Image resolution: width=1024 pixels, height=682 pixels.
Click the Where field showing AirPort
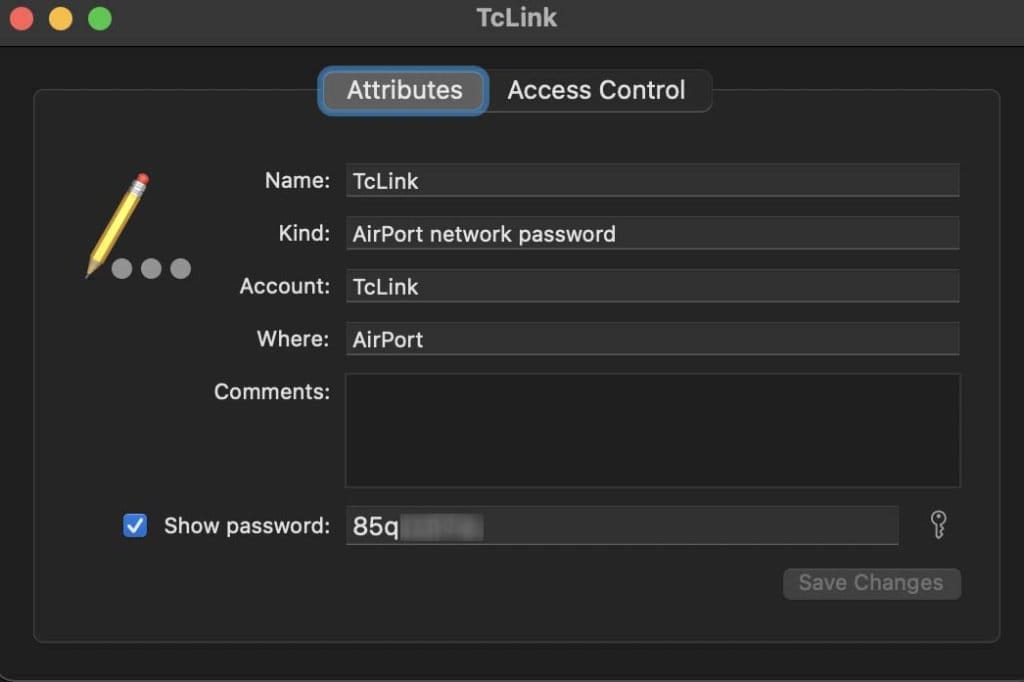pos(650,339)
